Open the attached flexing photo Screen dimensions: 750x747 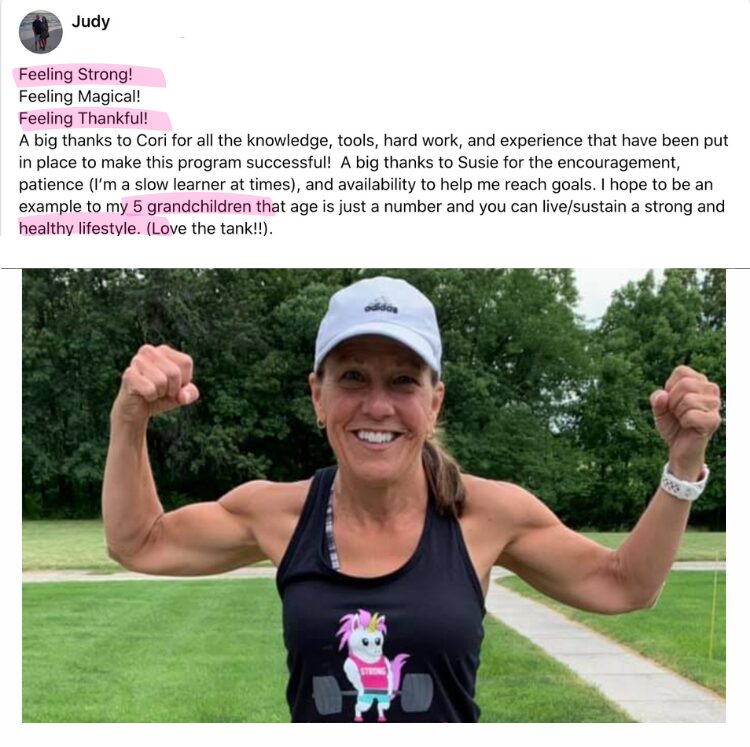(374, 495)
